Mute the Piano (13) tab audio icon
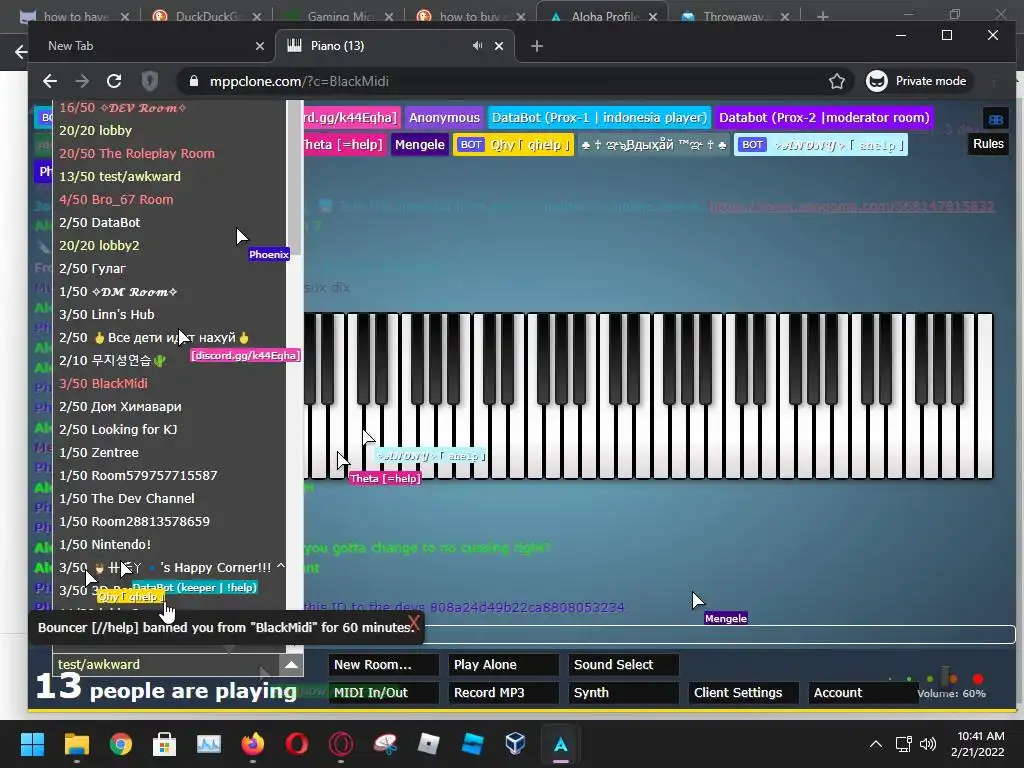The image size is (1024, 768). point(477,46)
